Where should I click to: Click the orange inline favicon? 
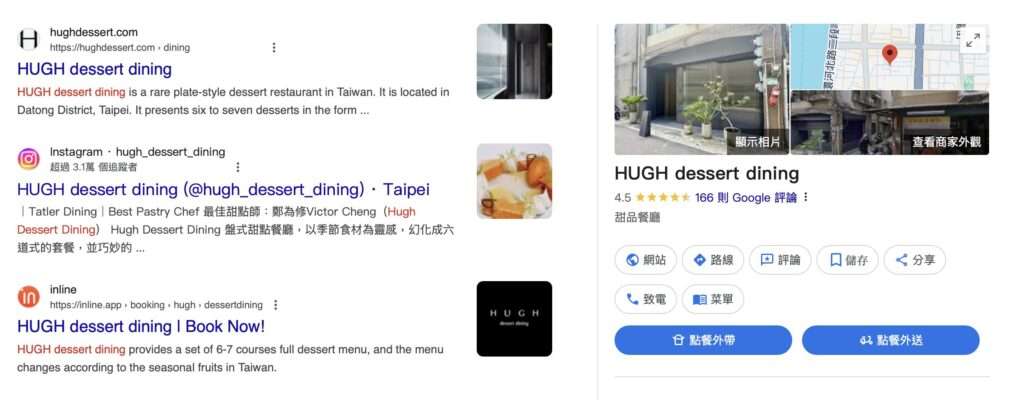tap(28, 297)
